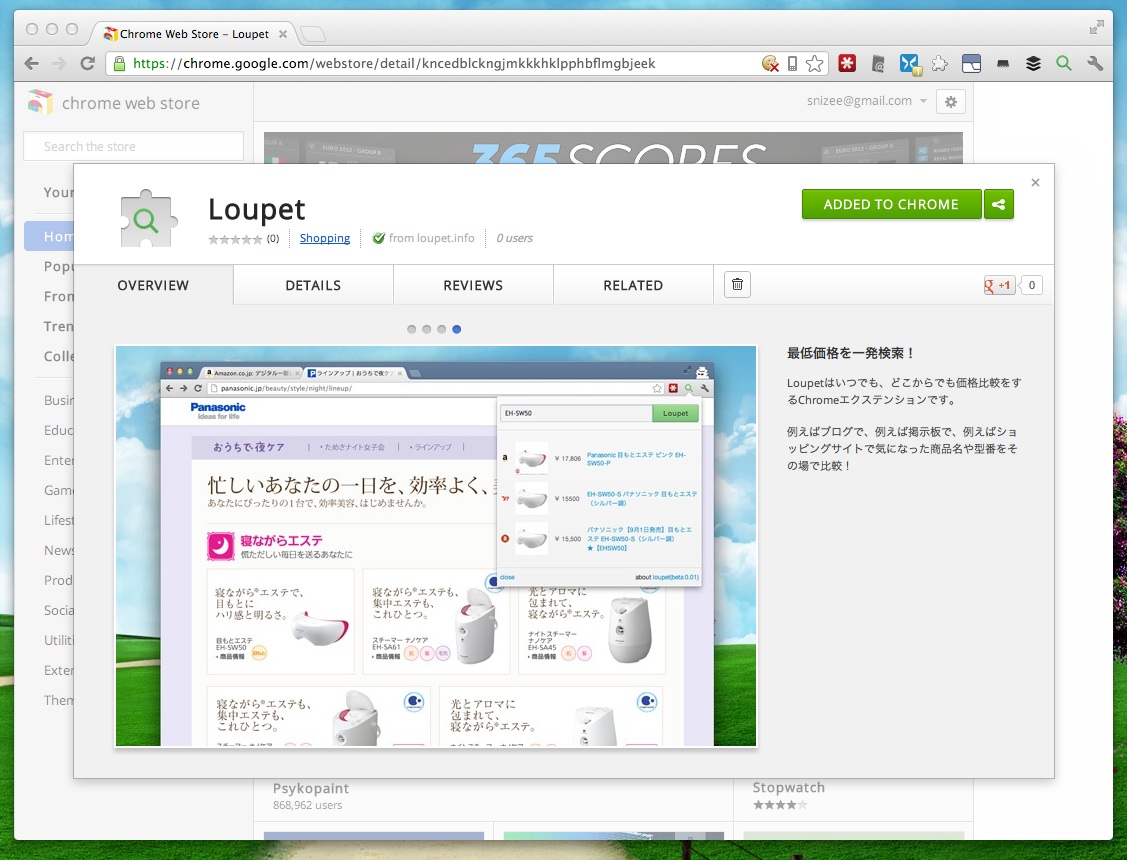Image resolution: width=1127 pixels, height=860 pixels.
Task: Click the mobile phone icon in address bar
Action: (792, 64)
